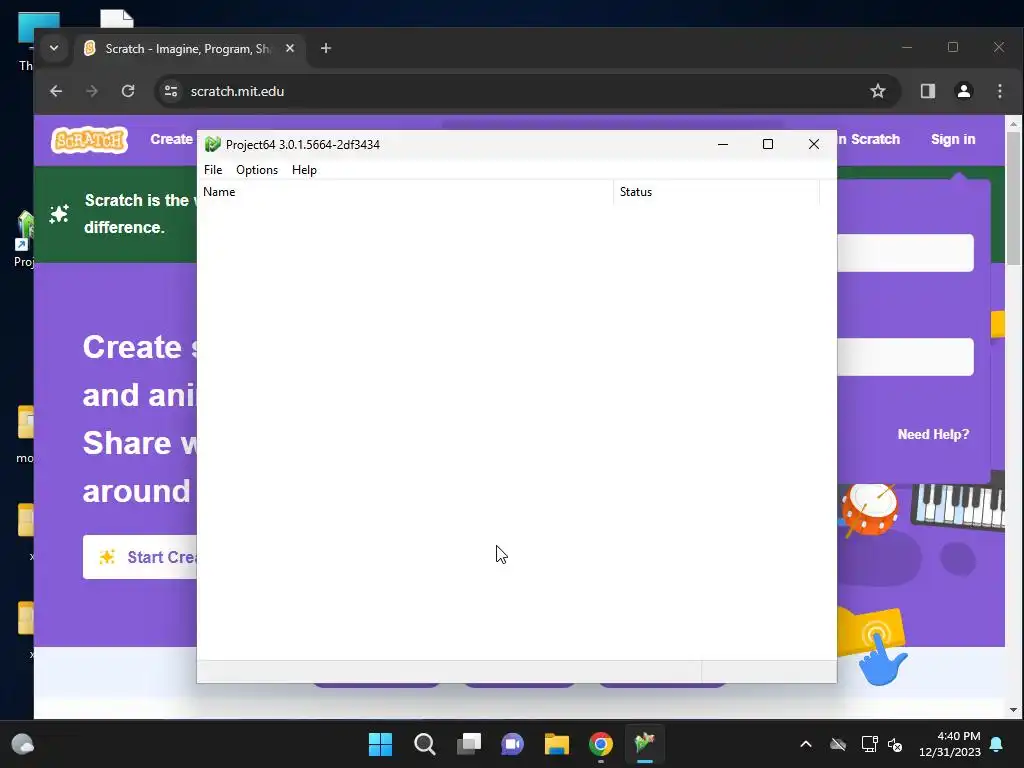Image resolution: width=1024 pixels, height=768 pixels.
Task: Maximize the Project64 window
Action: pyautogui.click(x=768, y=144)
